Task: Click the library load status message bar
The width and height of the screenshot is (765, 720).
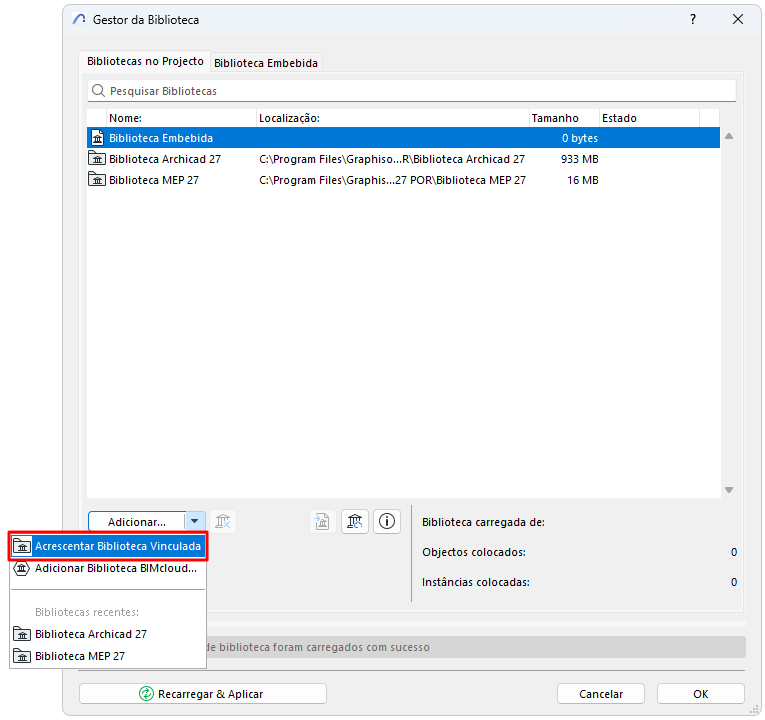Action: point(476,647)
